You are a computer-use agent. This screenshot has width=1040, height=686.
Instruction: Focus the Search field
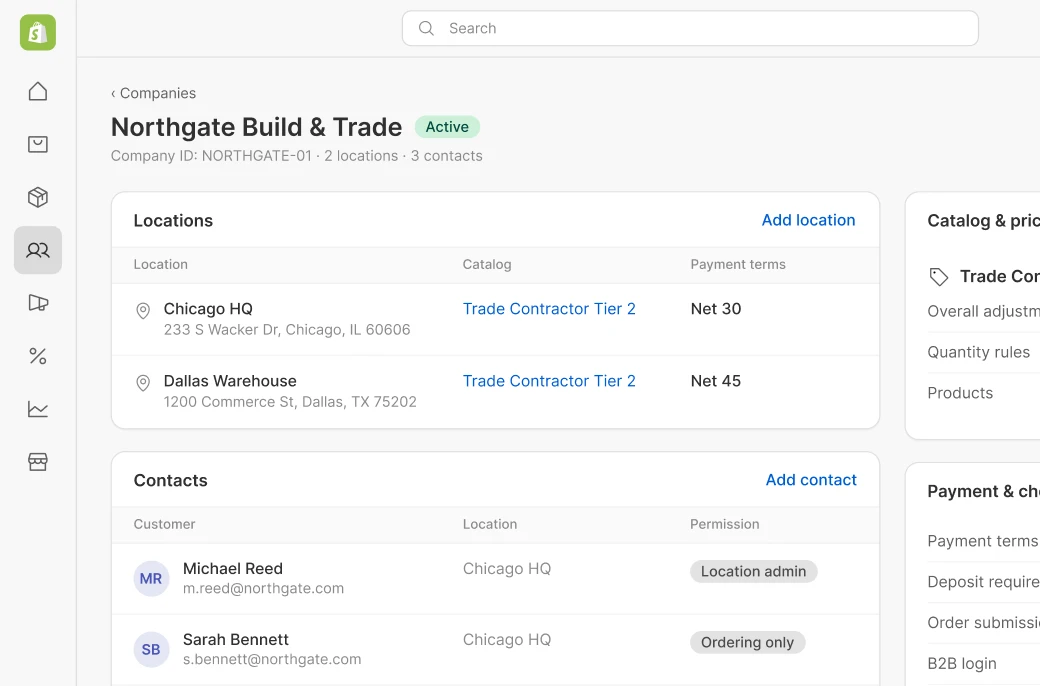[690, 29]
